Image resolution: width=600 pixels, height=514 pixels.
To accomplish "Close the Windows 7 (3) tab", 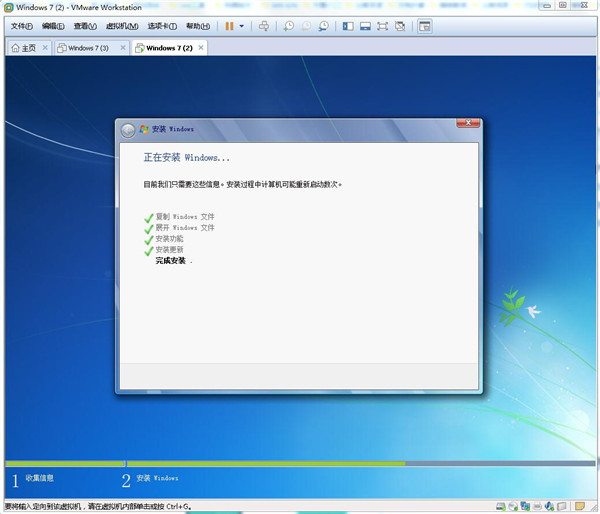I will coord(123,47).
